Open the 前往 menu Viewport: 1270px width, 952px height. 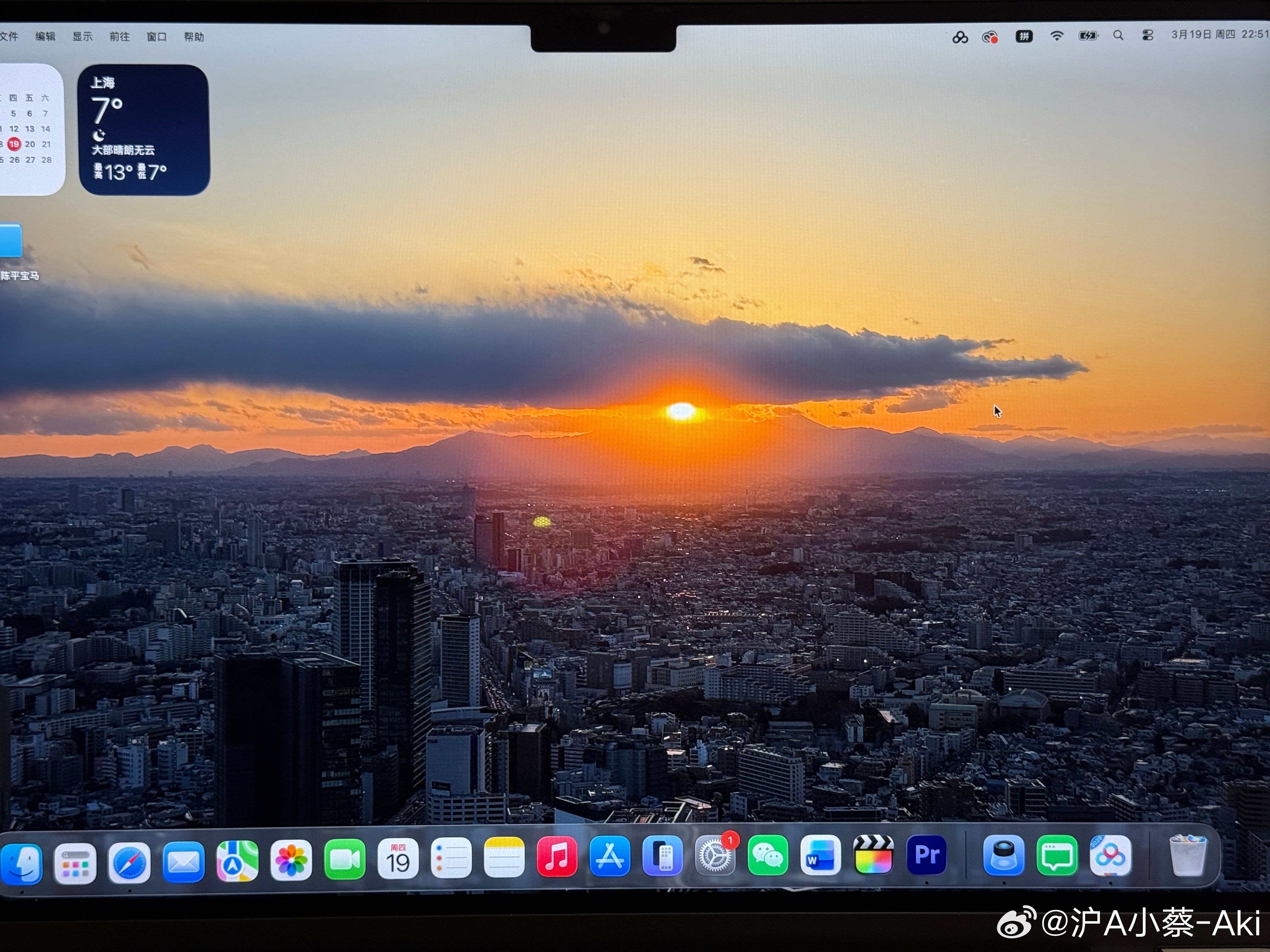coord(119,37)
